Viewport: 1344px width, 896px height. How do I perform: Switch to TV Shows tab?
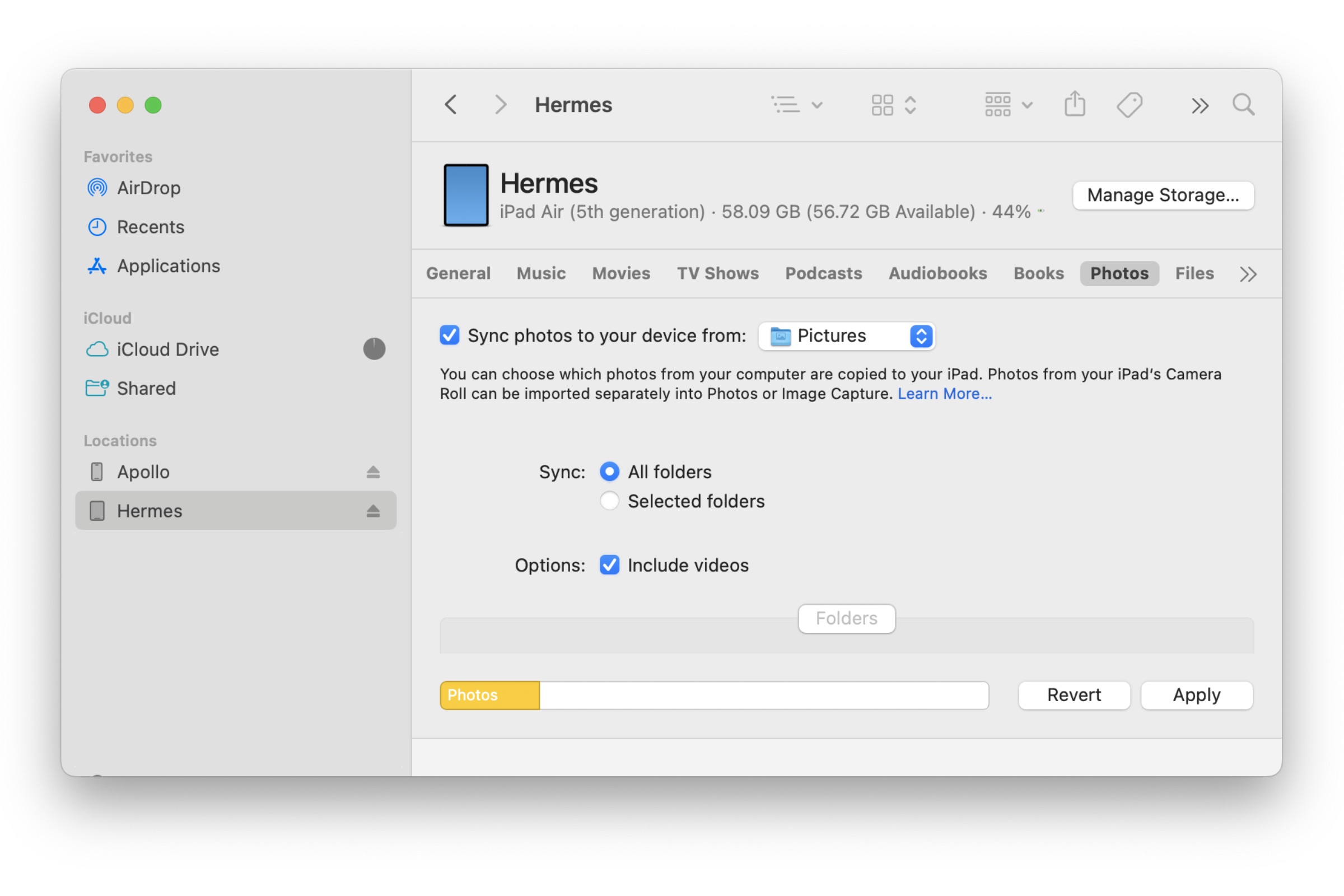click(718, 273)
